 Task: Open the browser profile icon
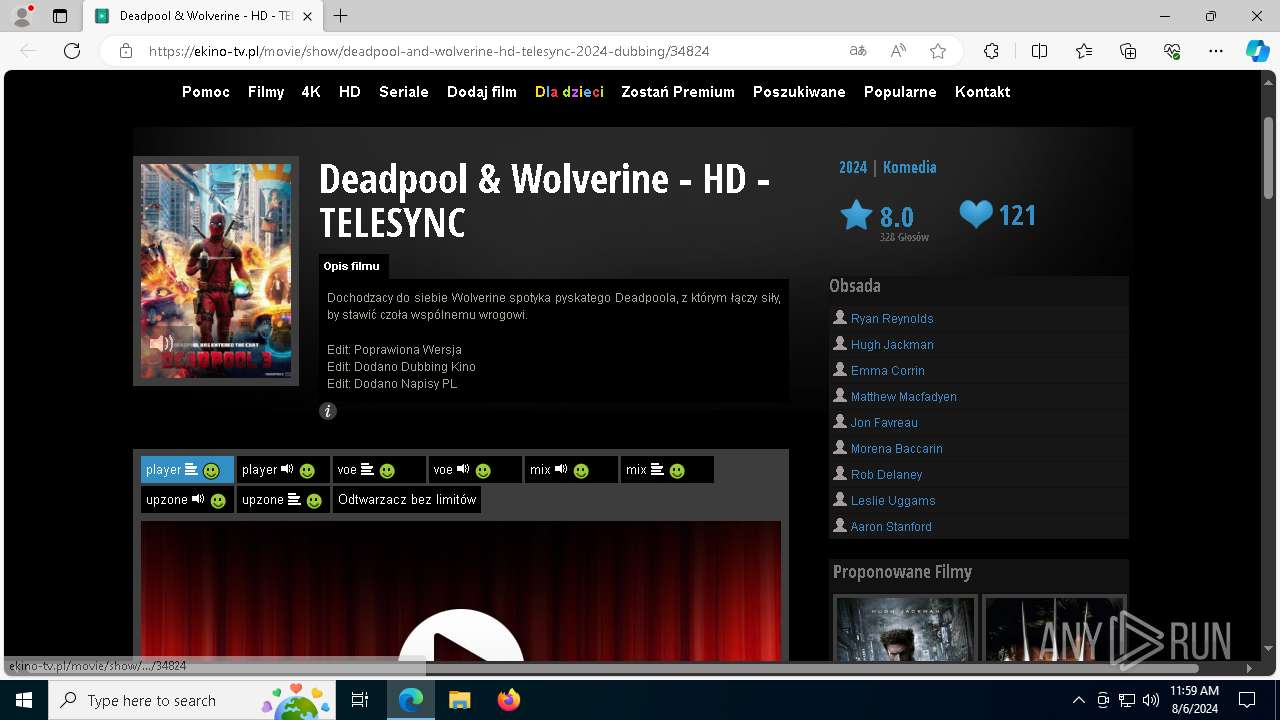point(22,16)
